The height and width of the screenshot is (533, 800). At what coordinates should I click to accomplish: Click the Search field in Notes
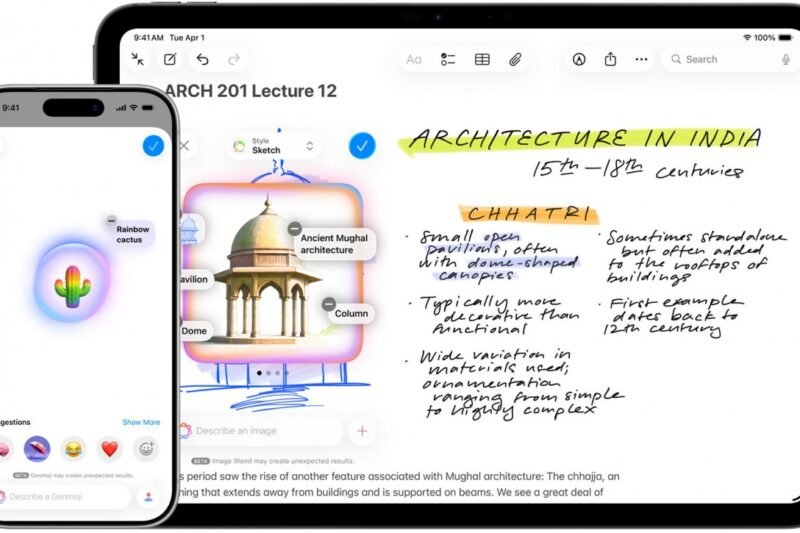tap(732, 60)
